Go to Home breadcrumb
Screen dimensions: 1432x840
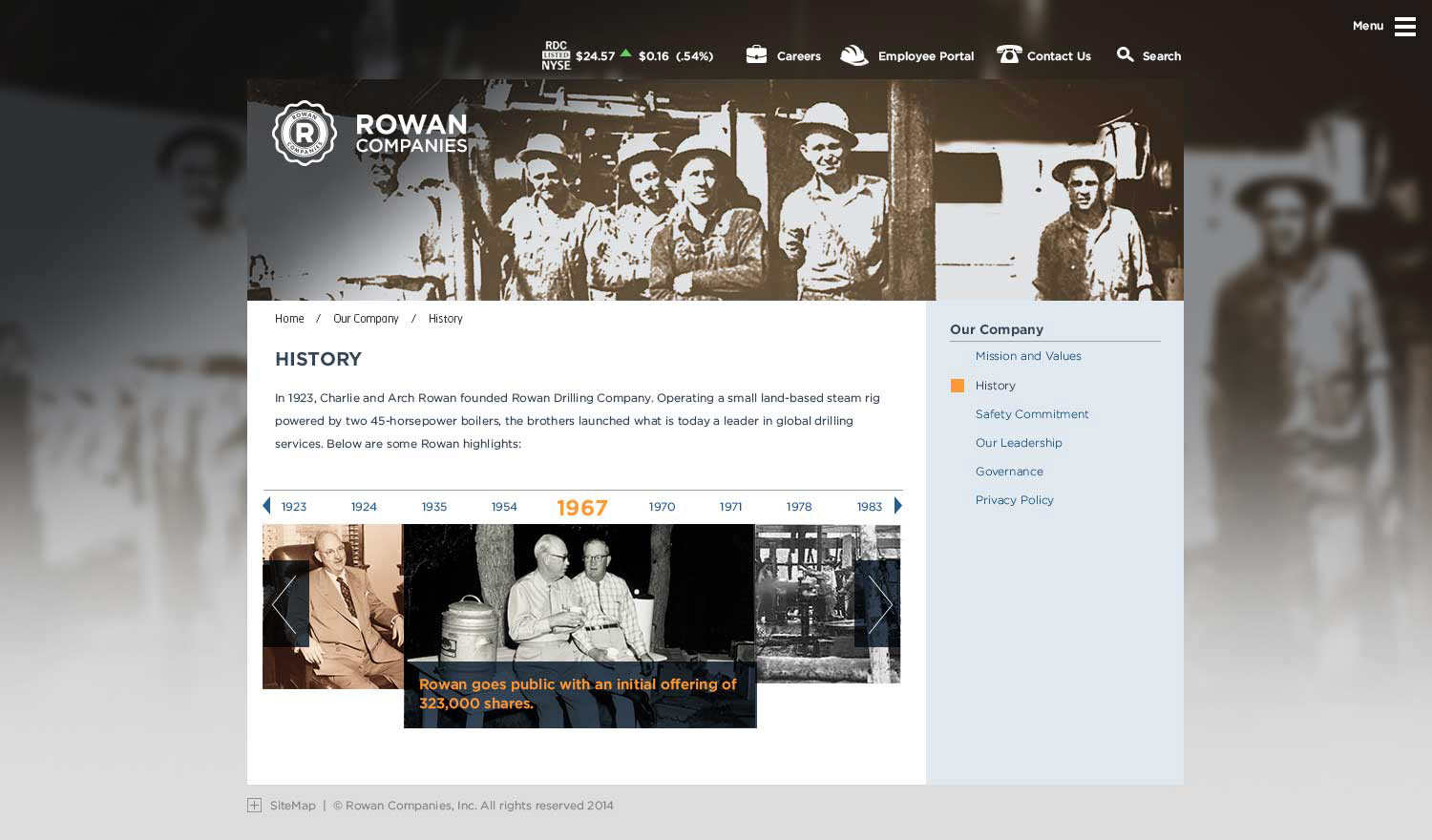click(x=289, y=319)
